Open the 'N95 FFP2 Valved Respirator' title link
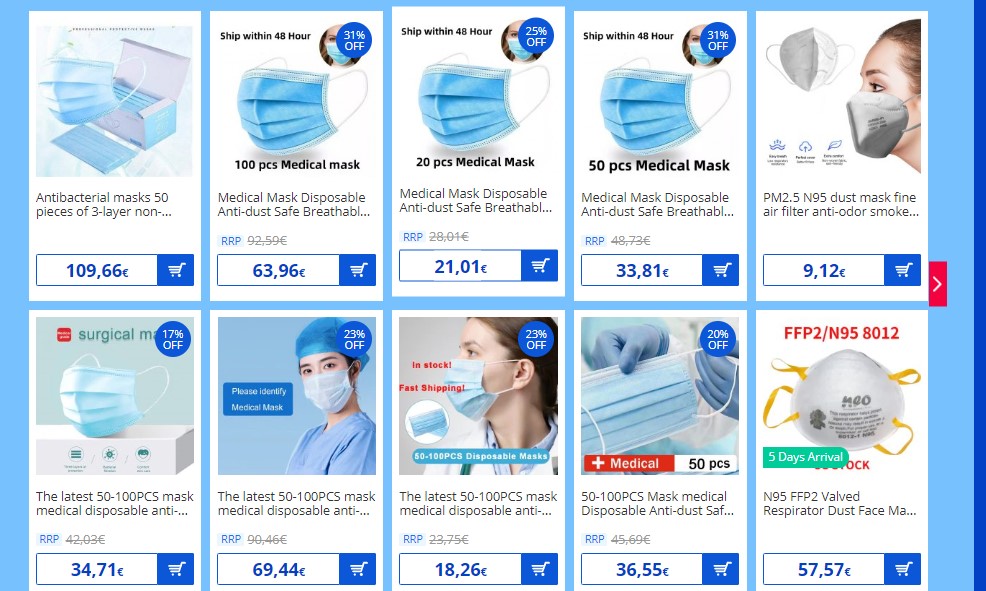 (839, 504)
